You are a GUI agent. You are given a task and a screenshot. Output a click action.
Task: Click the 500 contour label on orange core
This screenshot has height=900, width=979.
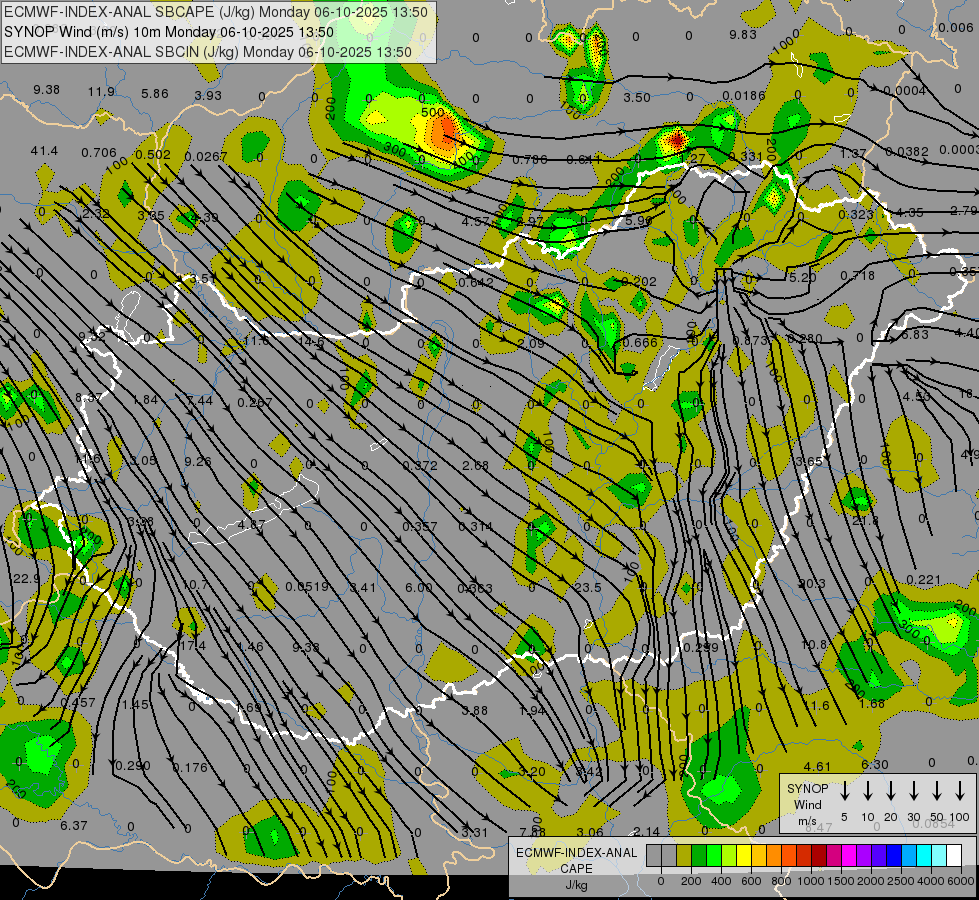(432, 113)
